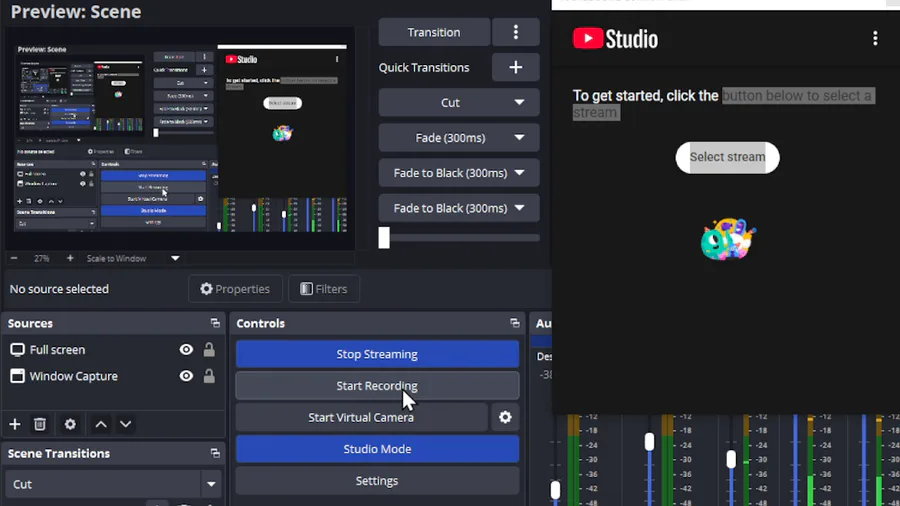Click the Sources panel title

tap(30, 323)
